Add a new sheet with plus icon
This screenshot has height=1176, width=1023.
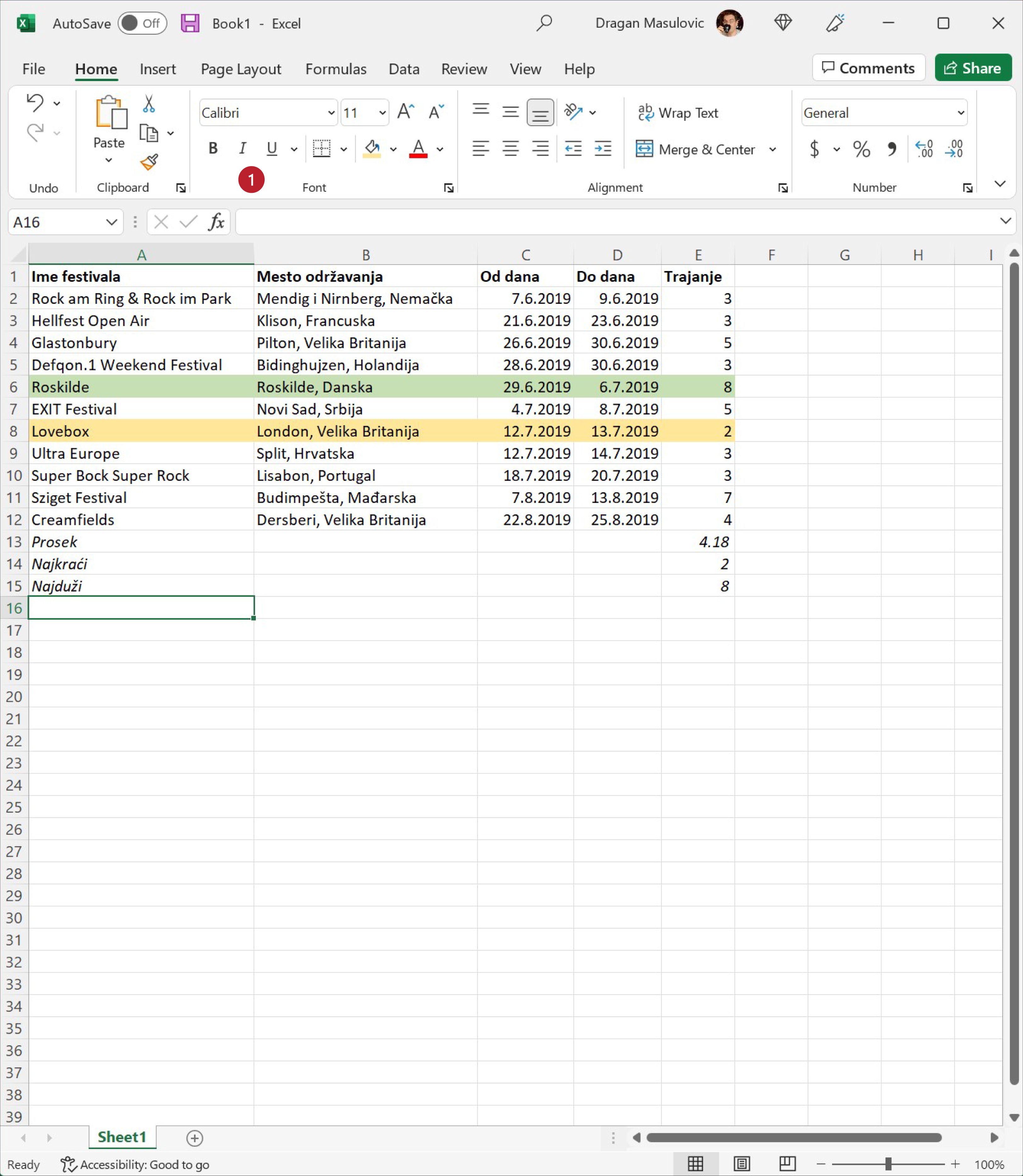point(195,1138)
